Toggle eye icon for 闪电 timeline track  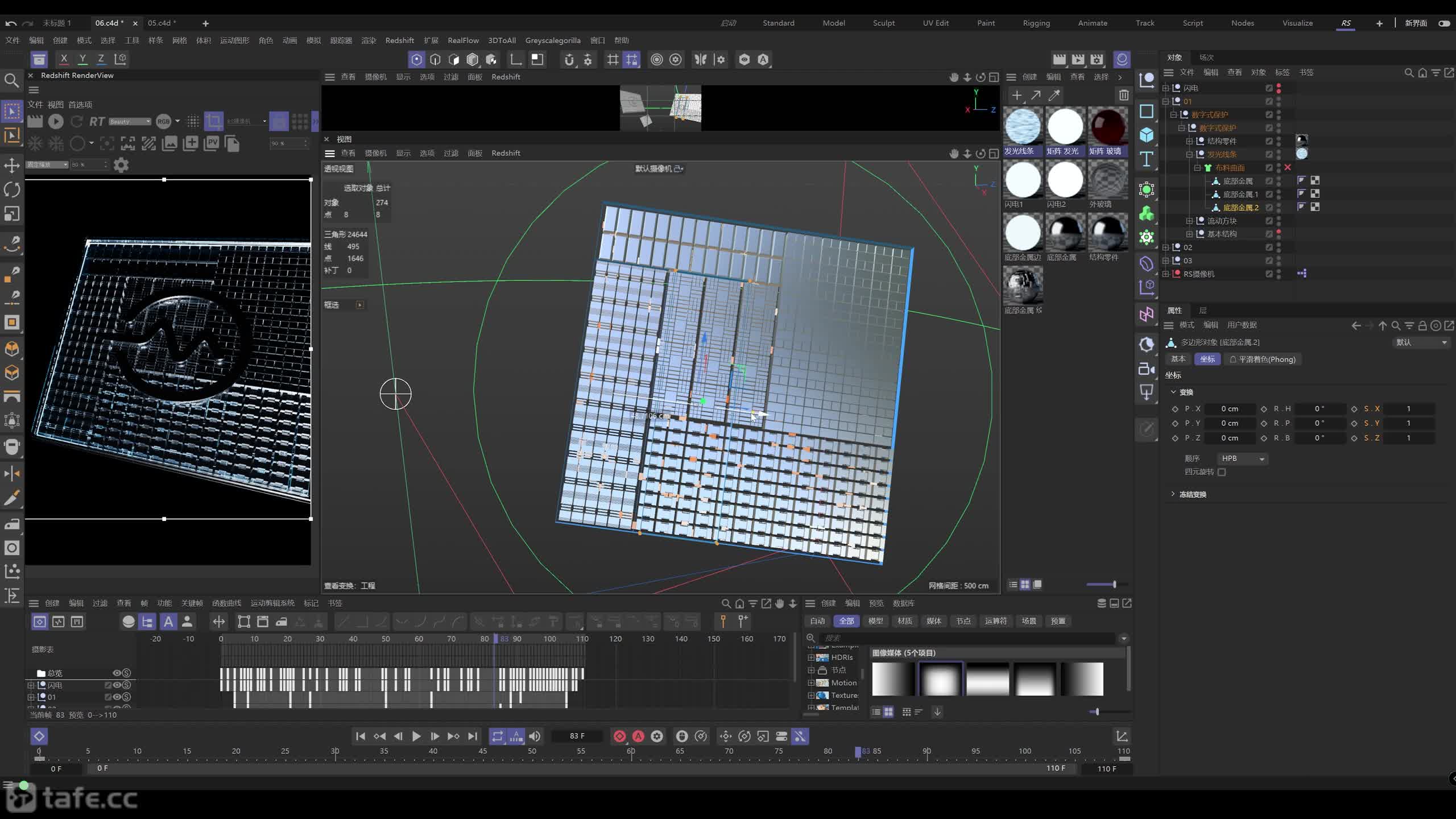pyautogui.click(x=117, y=685)
